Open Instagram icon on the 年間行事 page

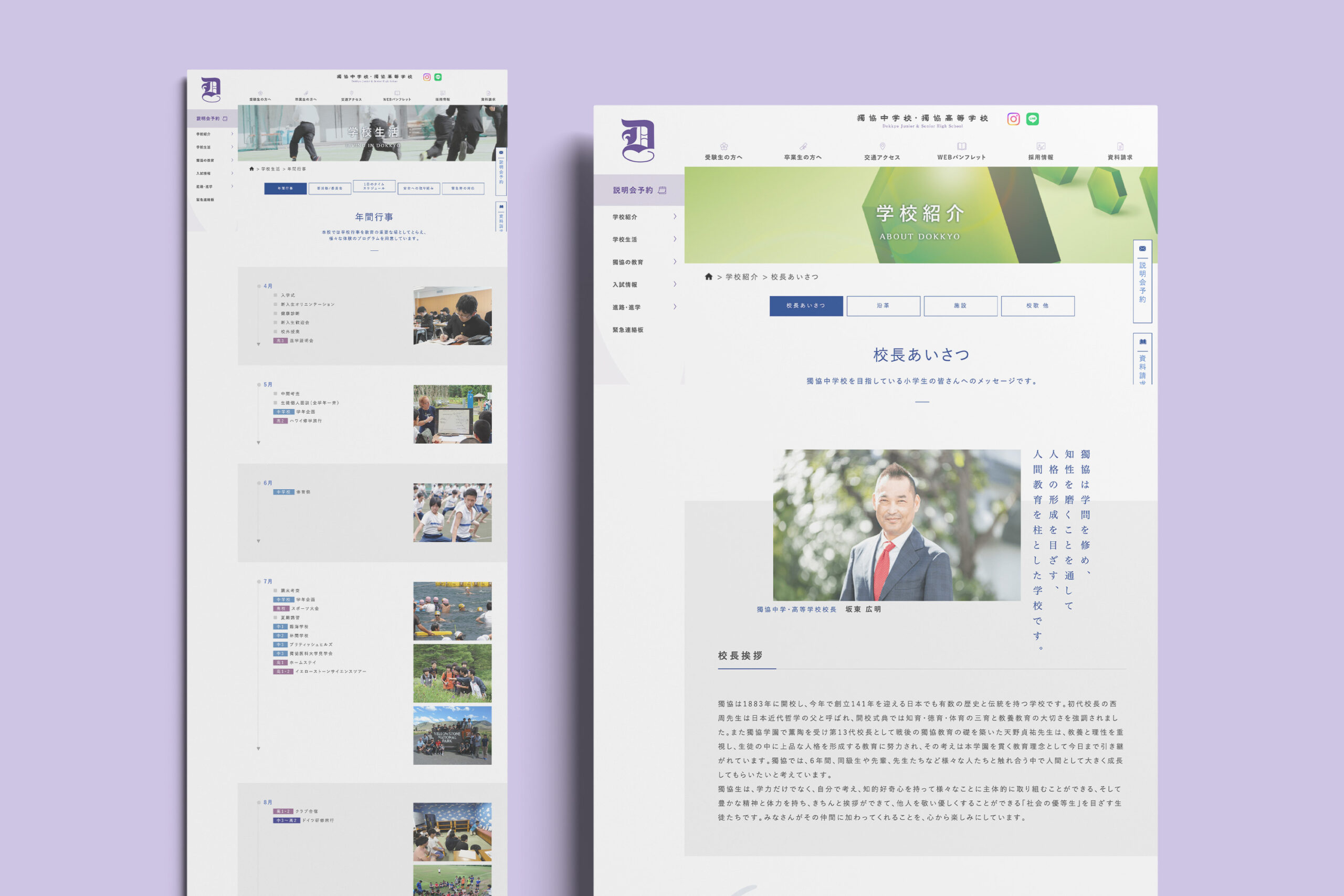[x=427, y=77]
